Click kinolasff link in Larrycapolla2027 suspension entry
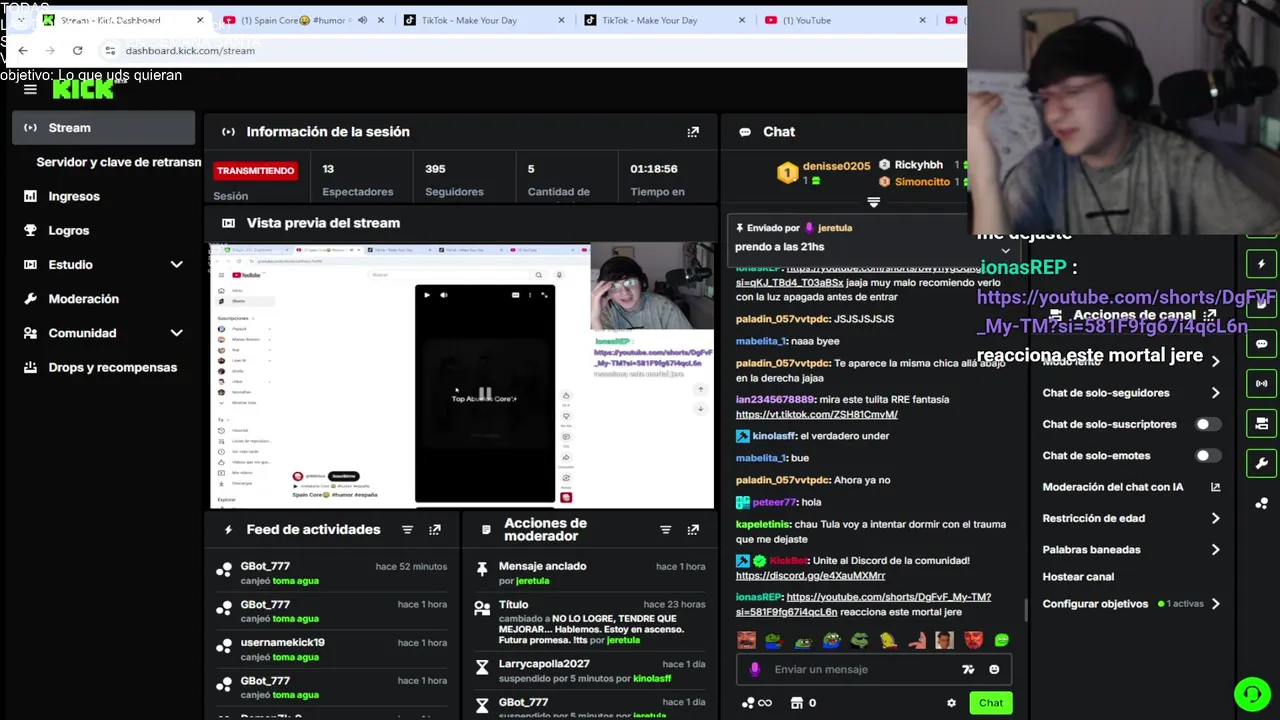Screen dimensions: 1280x720 [652, 678]
